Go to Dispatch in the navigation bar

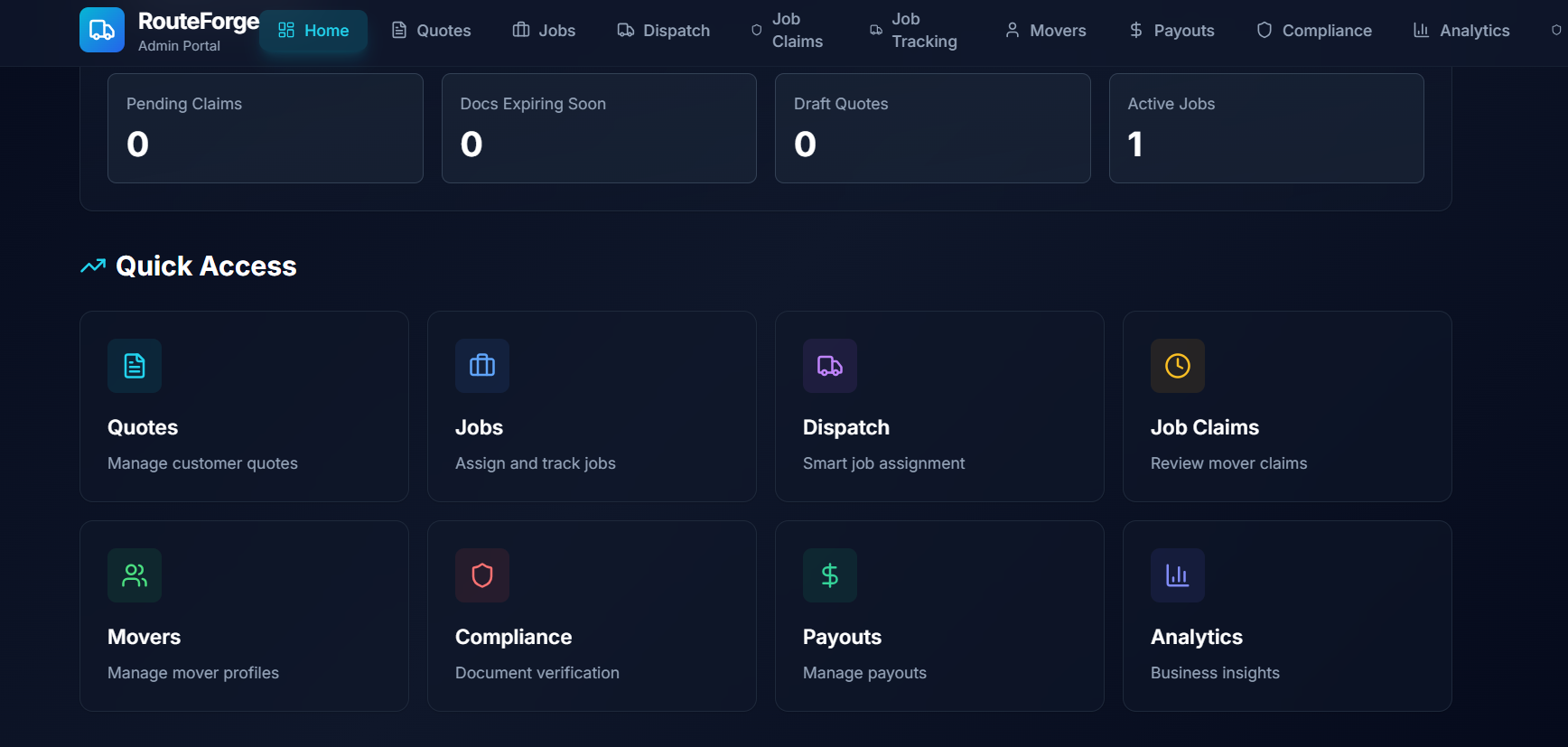(664, 31)
